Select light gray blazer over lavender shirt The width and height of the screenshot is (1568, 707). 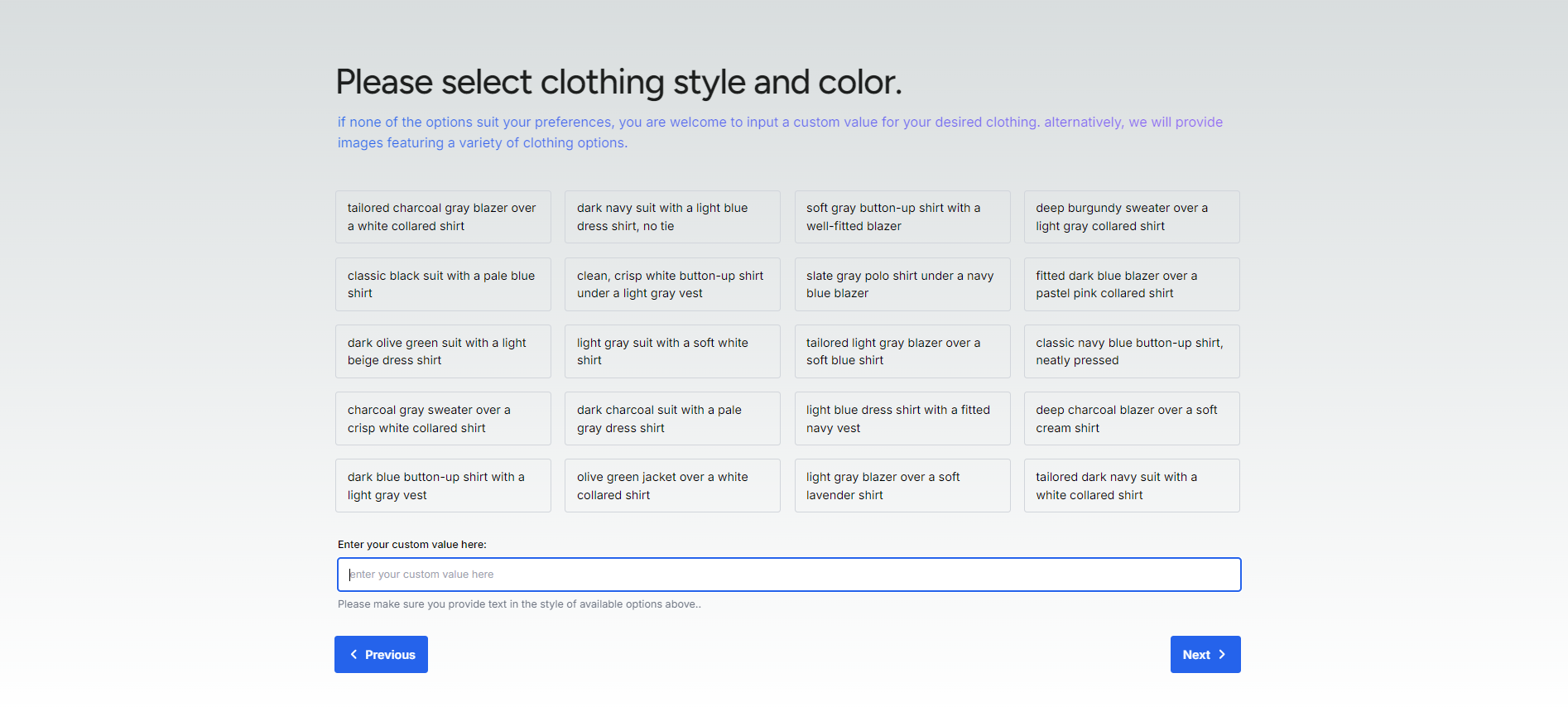coord(902,485)
